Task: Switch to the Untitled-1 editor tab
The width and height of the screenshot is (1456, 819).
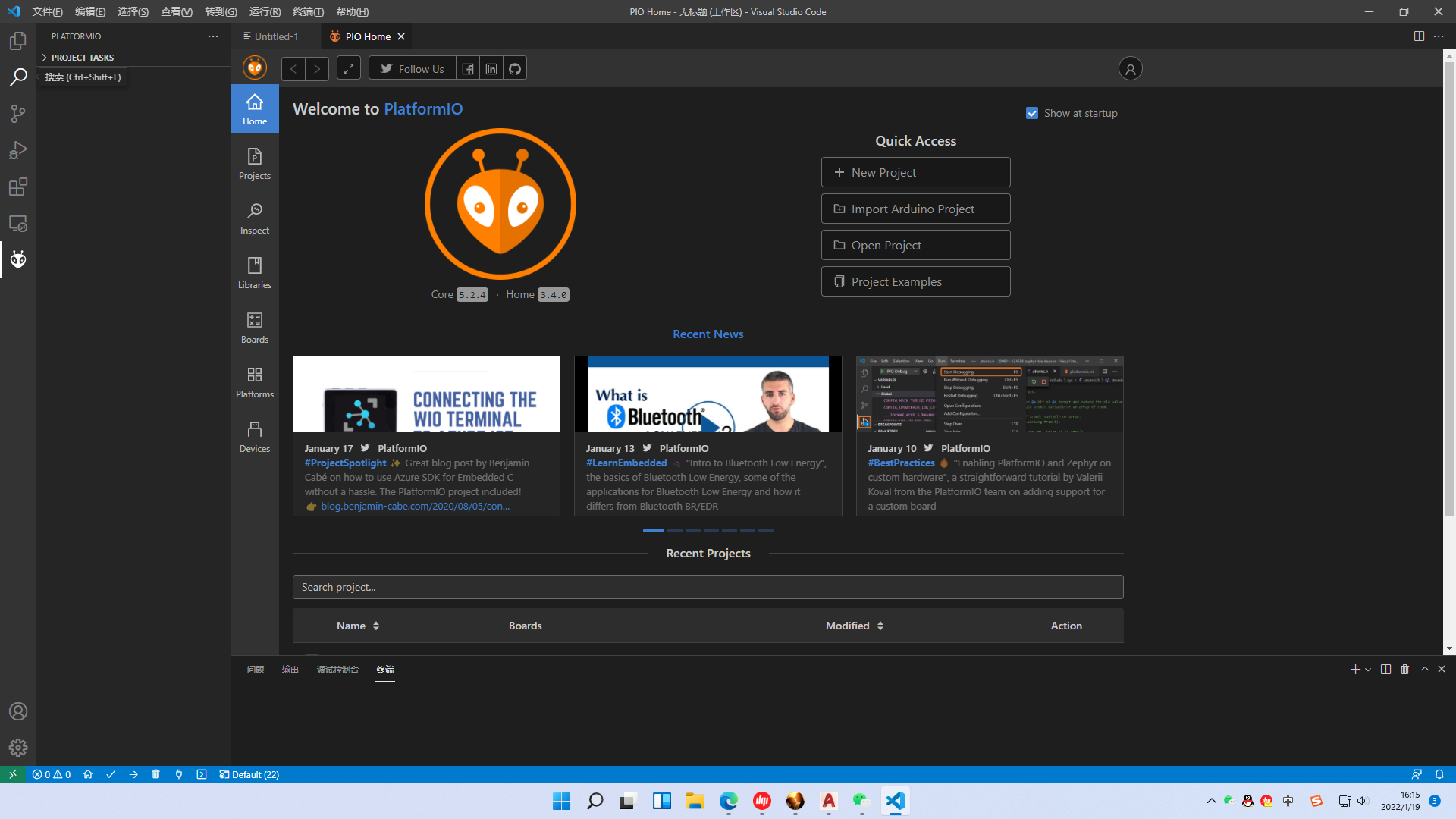Action: [x=275, y=36]
